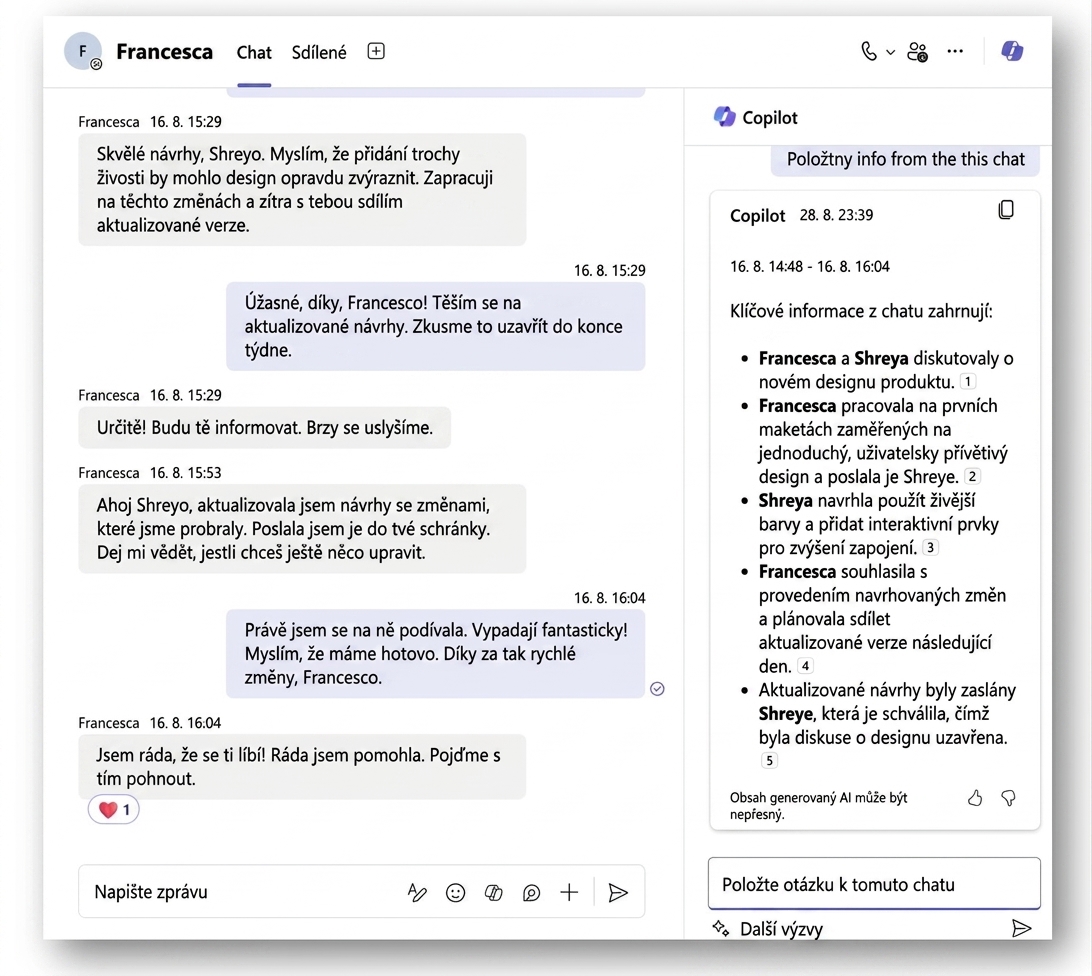Viewport: 1092px width, 976px height.
Task: Open Copilot compose icon in message box
Action: click(x=493, y=892)
